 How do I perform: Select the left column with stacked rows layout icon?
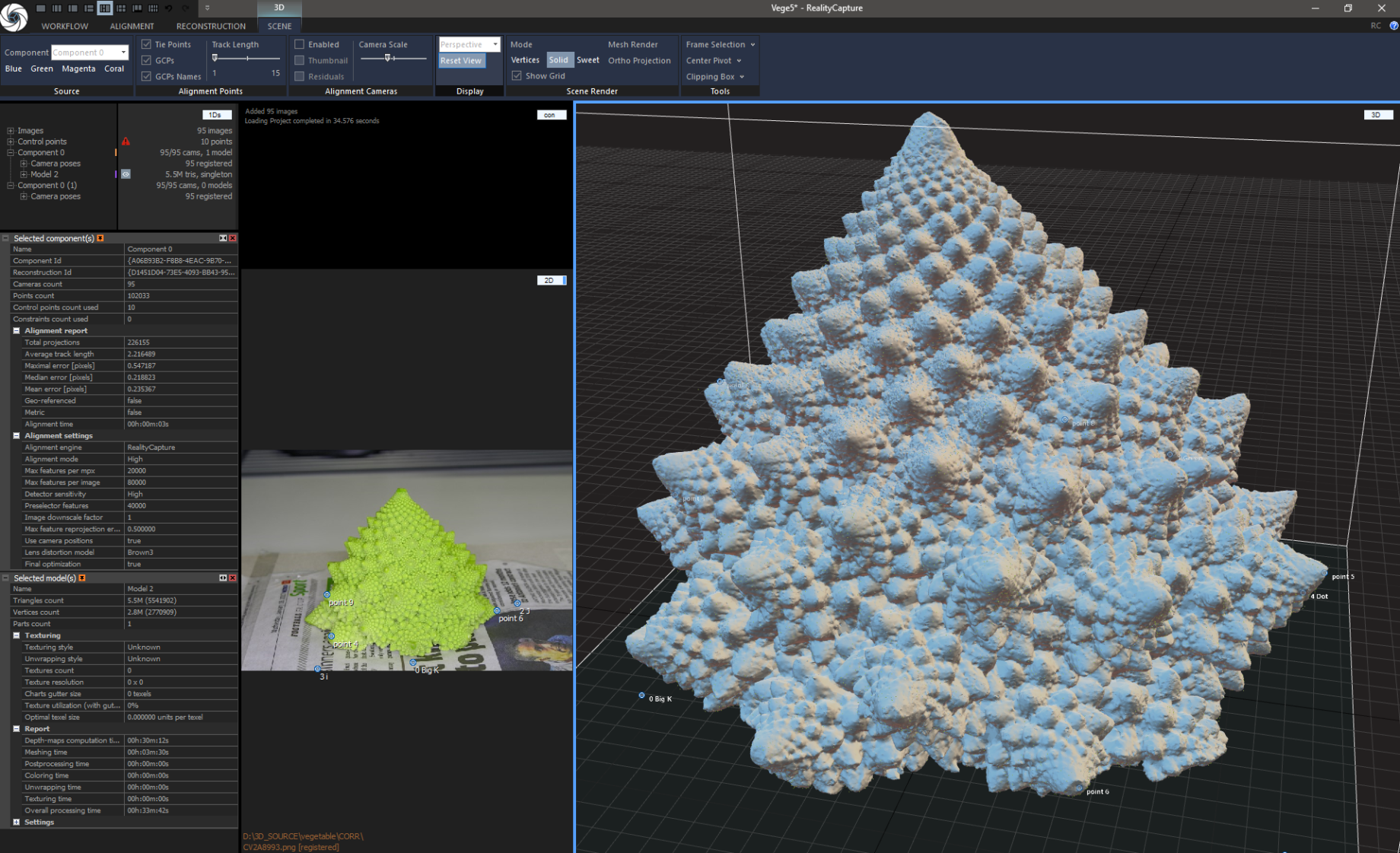point(88,8)
